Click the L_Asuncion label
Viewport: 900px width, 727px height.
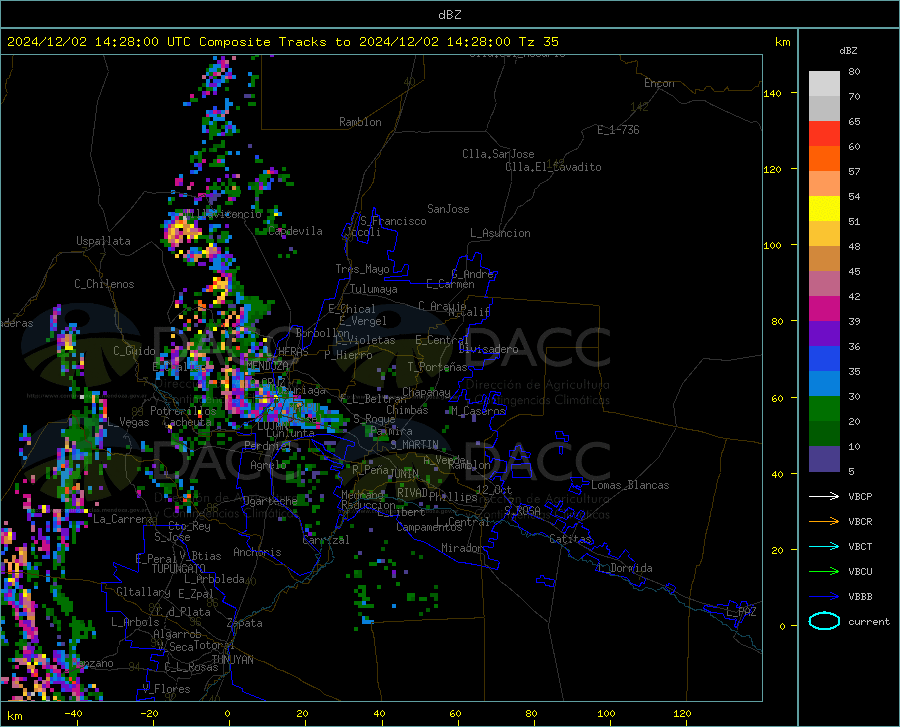click(x=501, y=233)
